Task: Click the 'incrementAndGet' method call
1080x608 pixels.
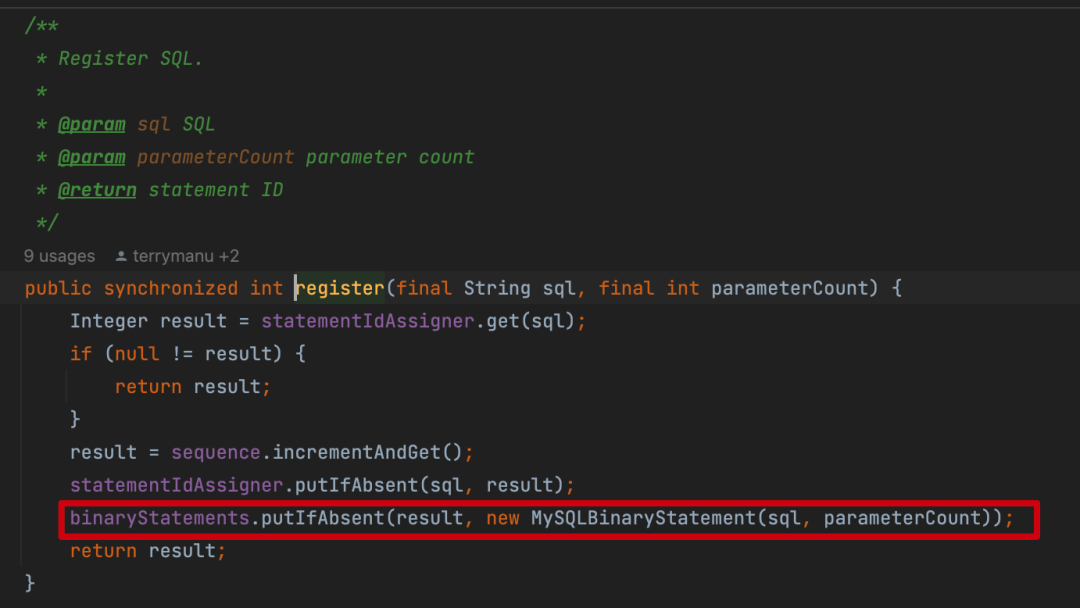Action: [356, 452]
